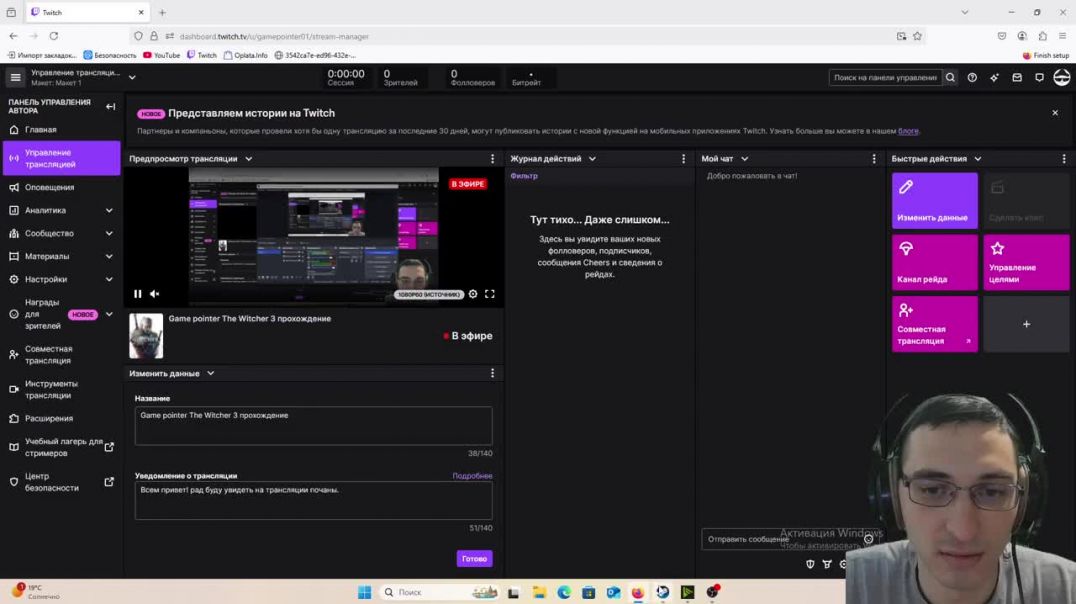
Task: Collapse the creator dashboard sidebar
Action: click(110, 106)
